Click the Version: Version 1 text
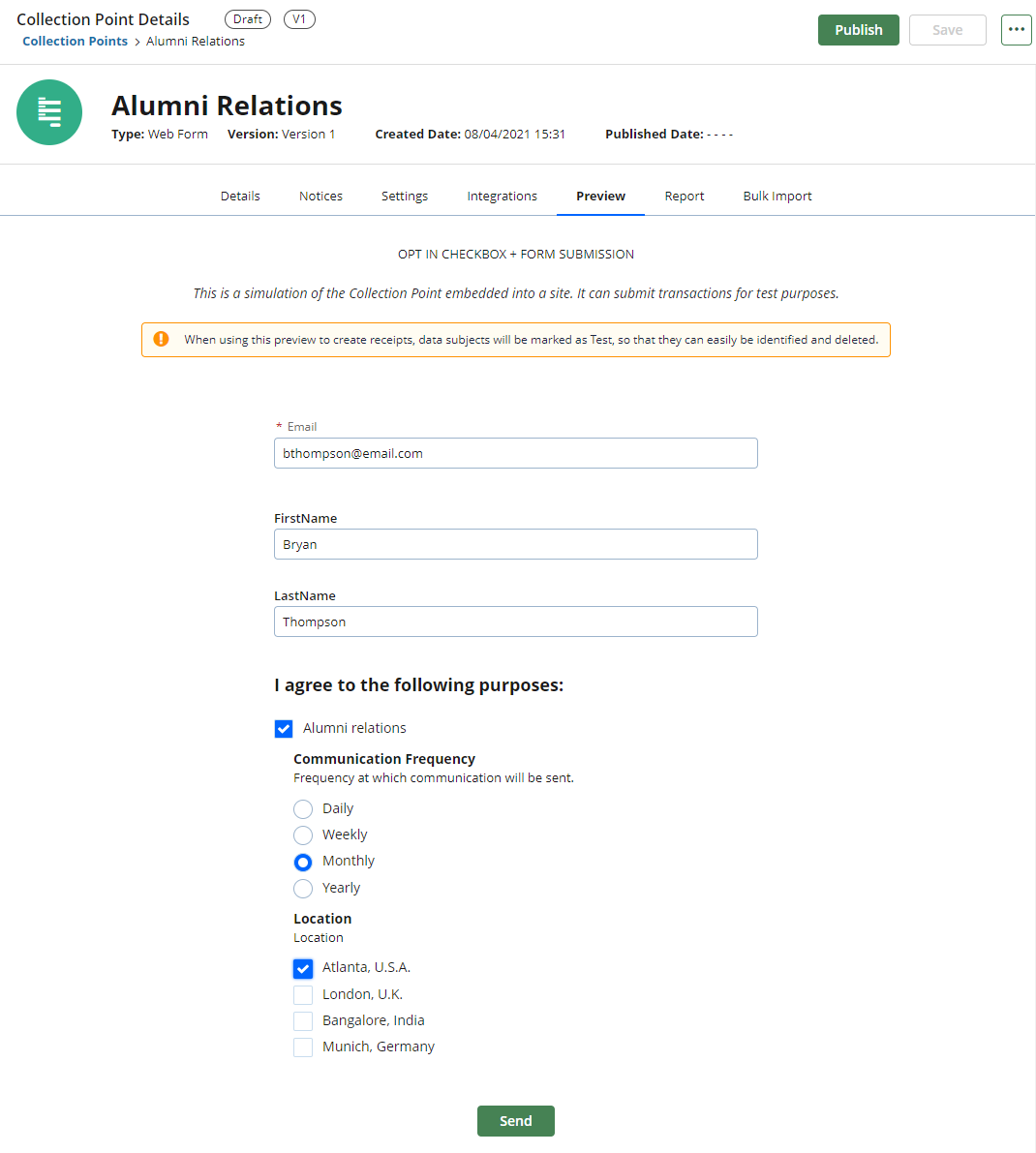Screen dimensions: 1036x1153 [281, 134]
